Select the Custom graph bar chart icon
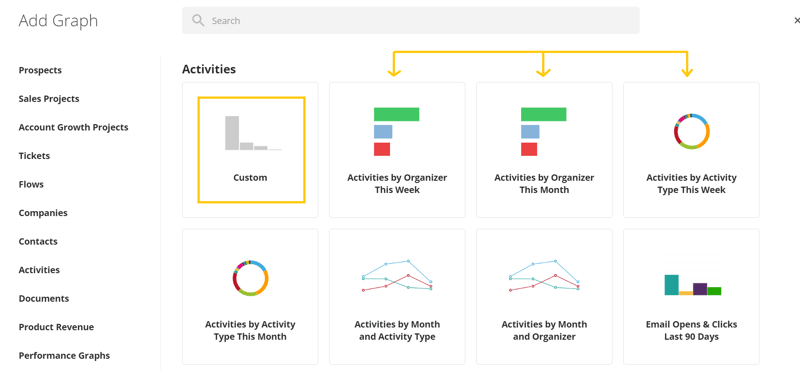 pos(253,133)
